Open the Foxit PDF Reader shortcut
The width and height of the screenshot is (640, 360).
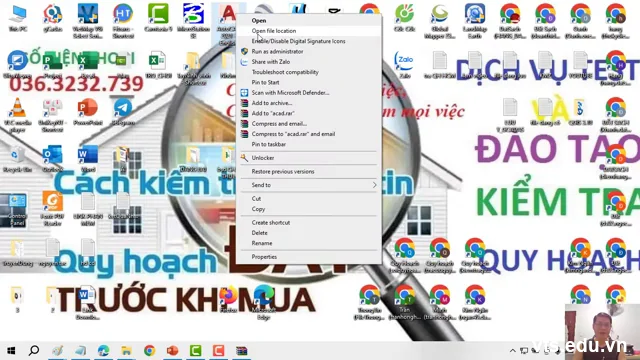53,208
